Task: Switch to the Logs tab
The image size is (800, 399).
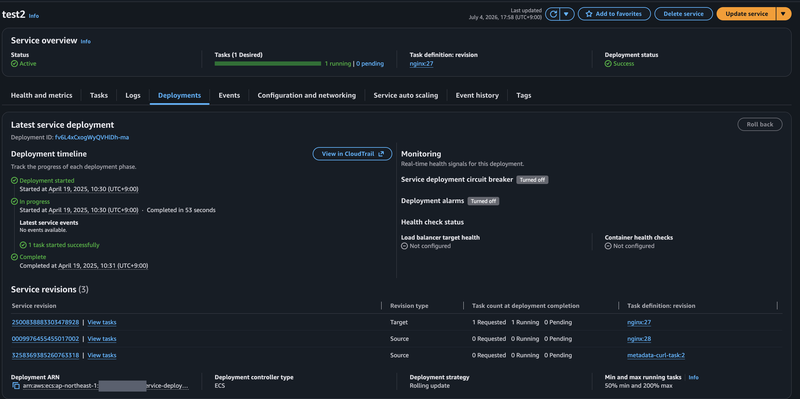Action: 133,95
